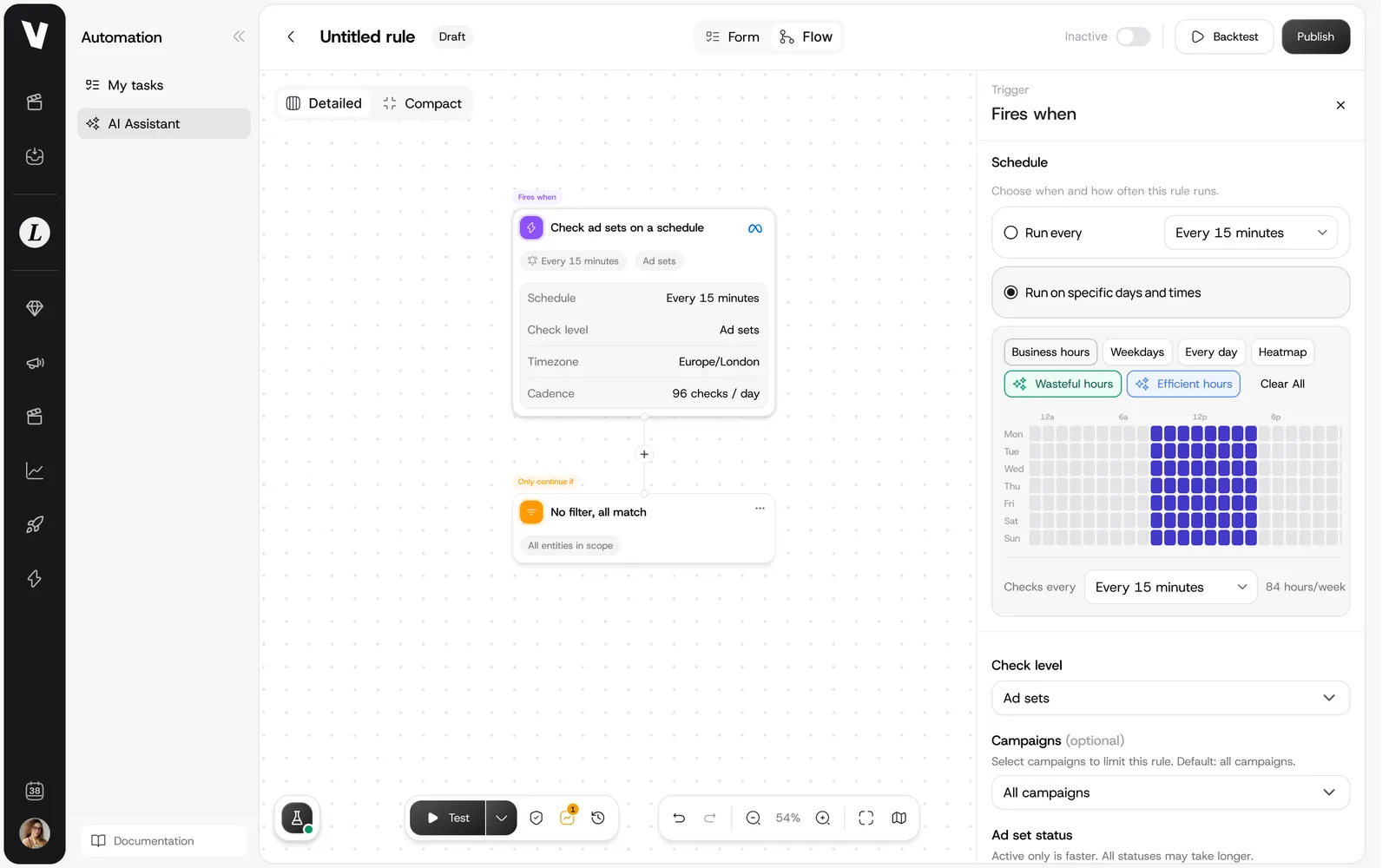This screenshot has height=868, width=1389.
Task: Select Run on specific days and times
Action: (1170, 293)
